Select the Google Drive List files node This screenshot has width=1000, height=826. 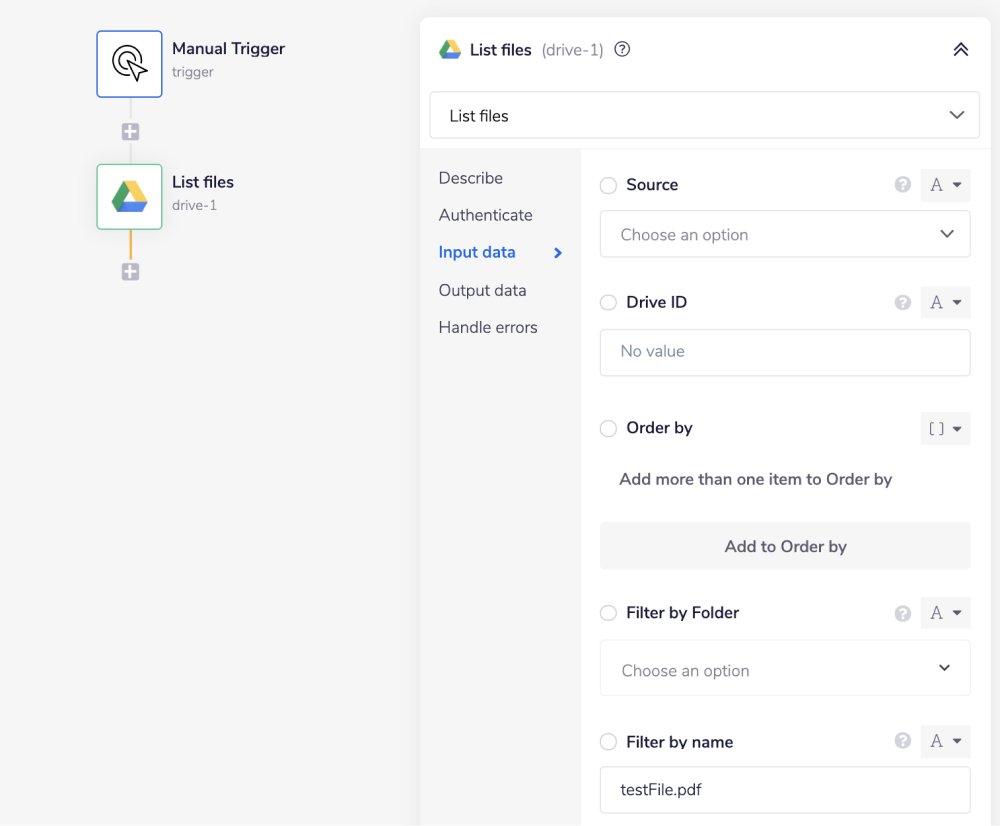[129, 197]
